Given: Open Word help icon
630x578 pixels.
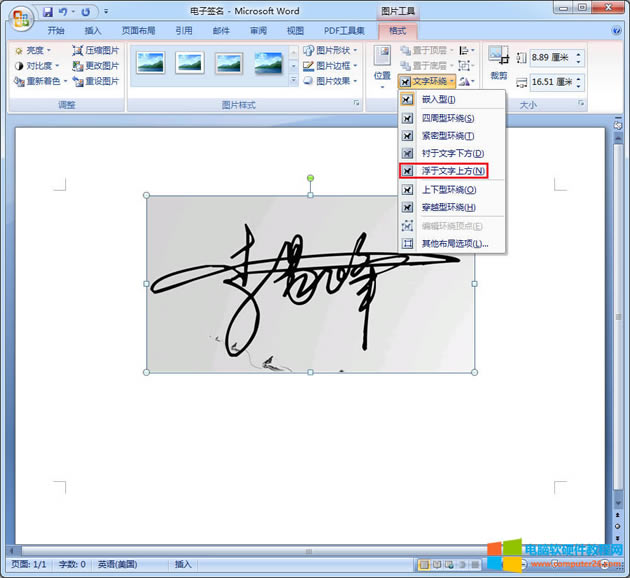Looking at the screenshot, I should pos(616,31).
